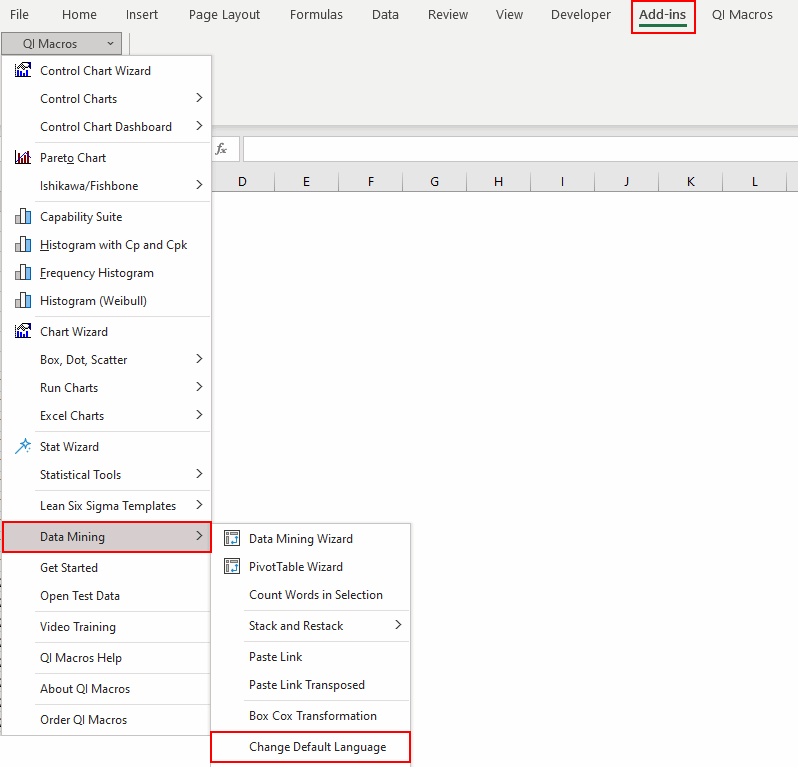Image resolution: width=798 pixels, height=767 pixels.
Task: Click the Histogram with Cp and Cpk icon
Action: tap(23, 244)
